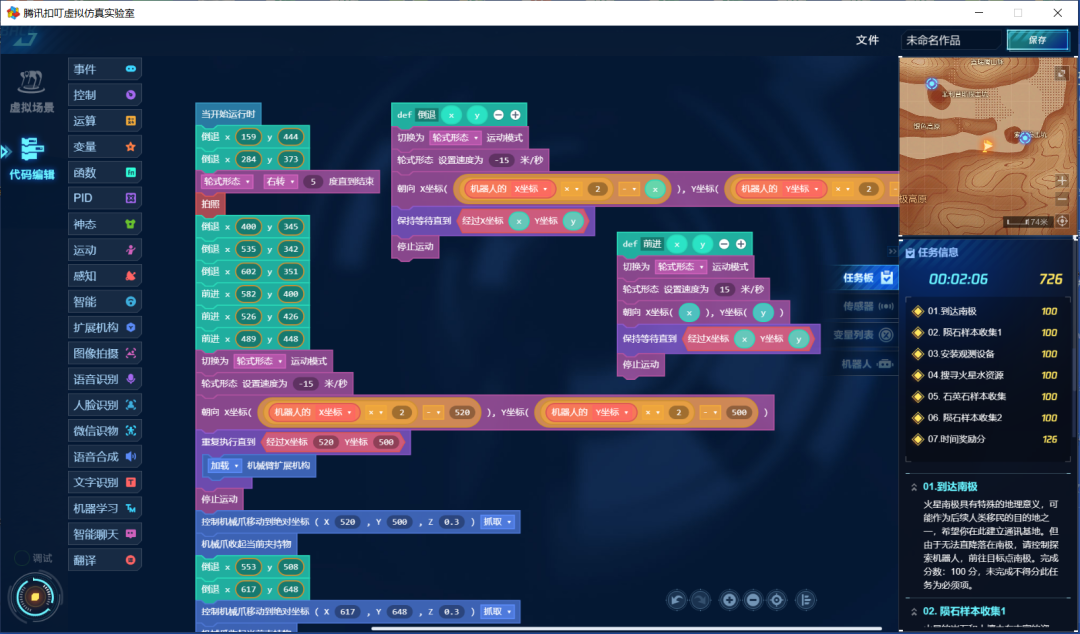This screenshot has width=1080, height=634.
Task: Select the 神态 category
Action: [x=105, y=224]
